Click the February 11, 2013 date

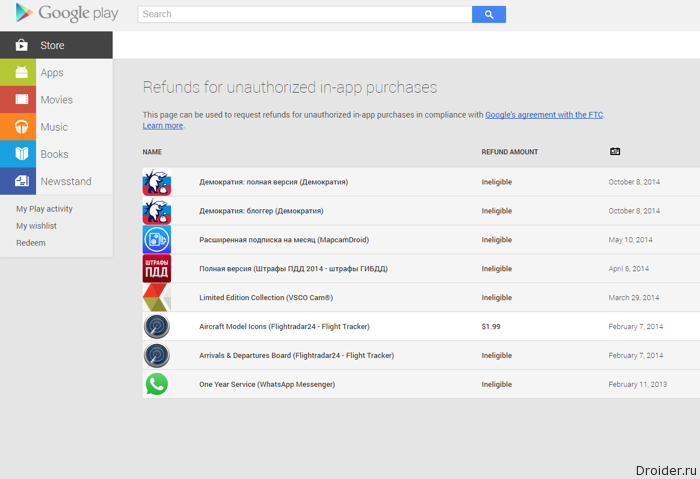638,384
